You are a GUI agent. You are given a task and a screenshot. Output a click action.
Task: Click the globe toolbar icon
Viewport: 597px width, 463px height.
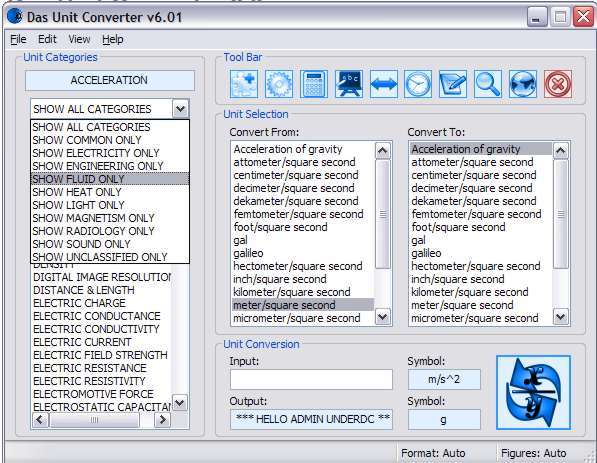(523, 84)
